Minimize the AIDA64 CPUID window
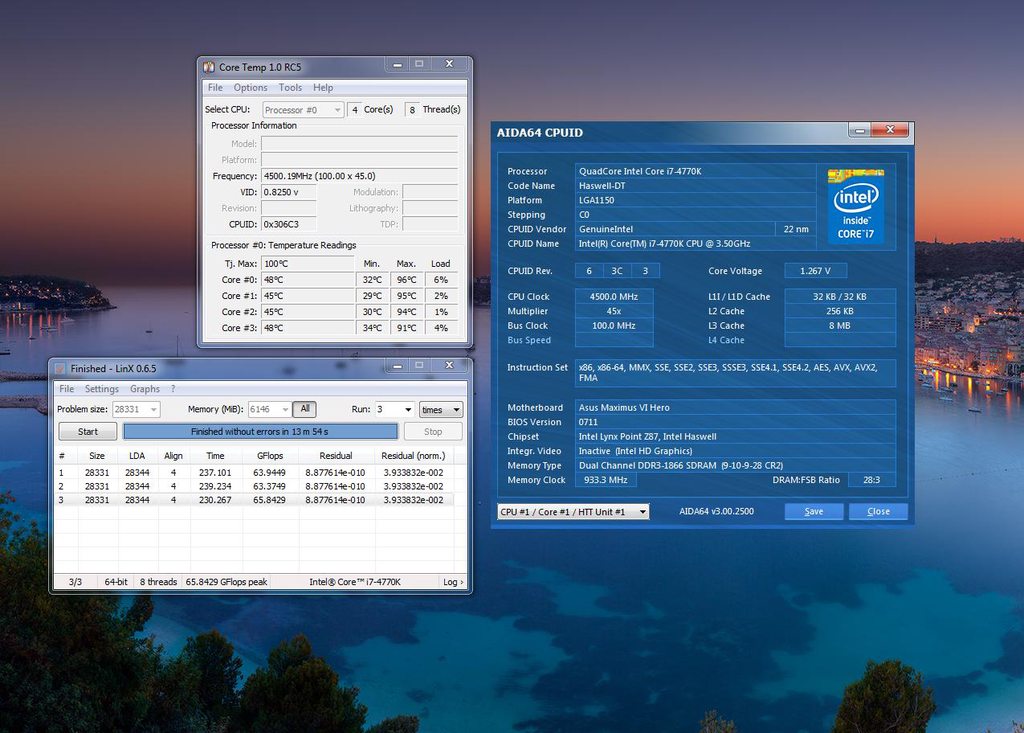1024x733 pixels. (859, 131)
